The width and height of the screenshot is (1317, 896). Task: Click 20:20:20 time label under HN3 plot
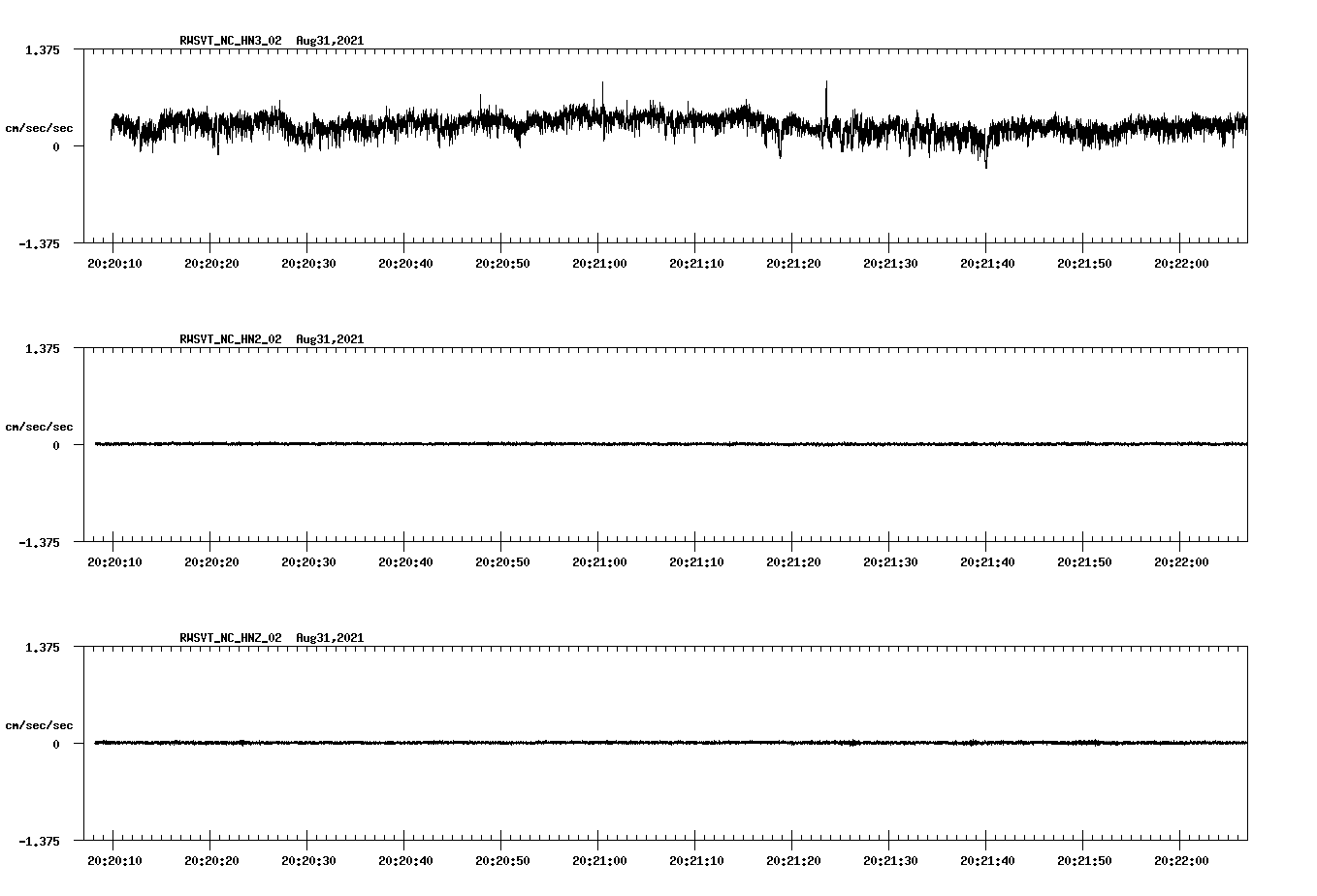[x=211, y=263]
